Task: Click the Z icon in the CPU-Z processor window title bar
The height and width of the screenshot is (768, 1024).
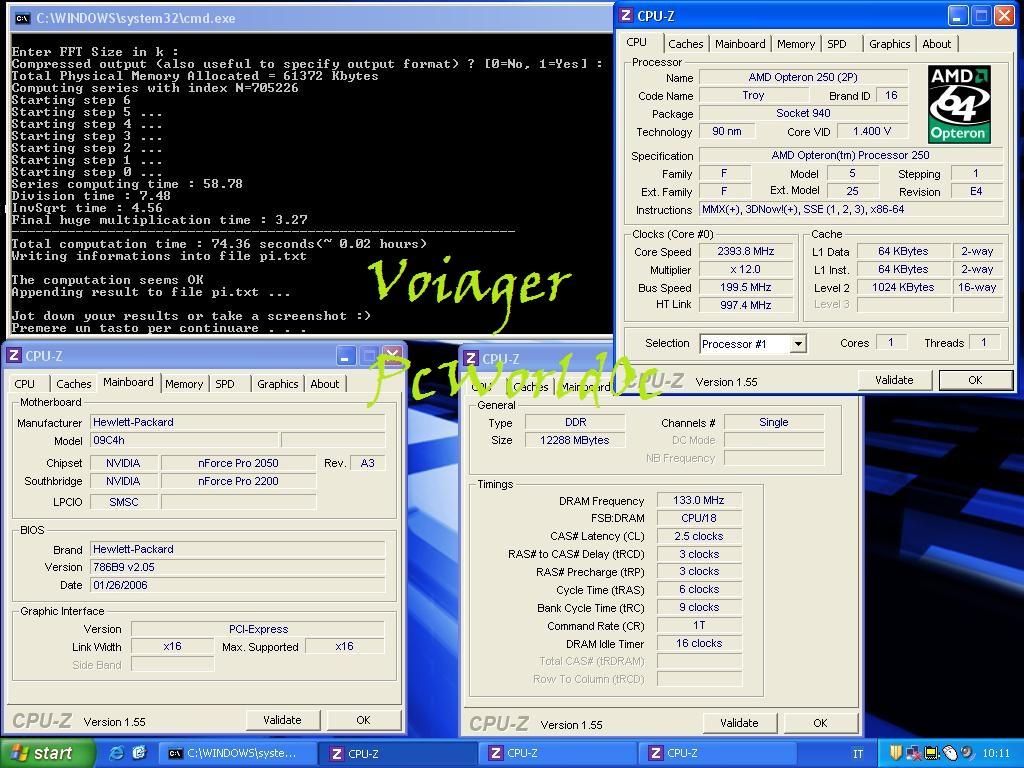Action: [x=626, y=16]
